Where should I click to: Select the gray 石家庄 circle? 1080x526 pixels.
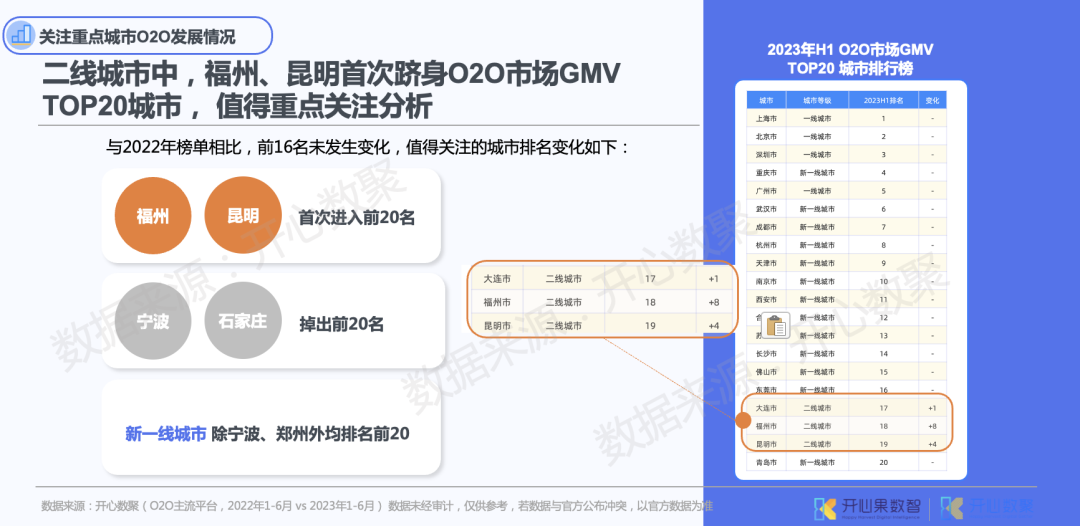[x=243, y=323]
